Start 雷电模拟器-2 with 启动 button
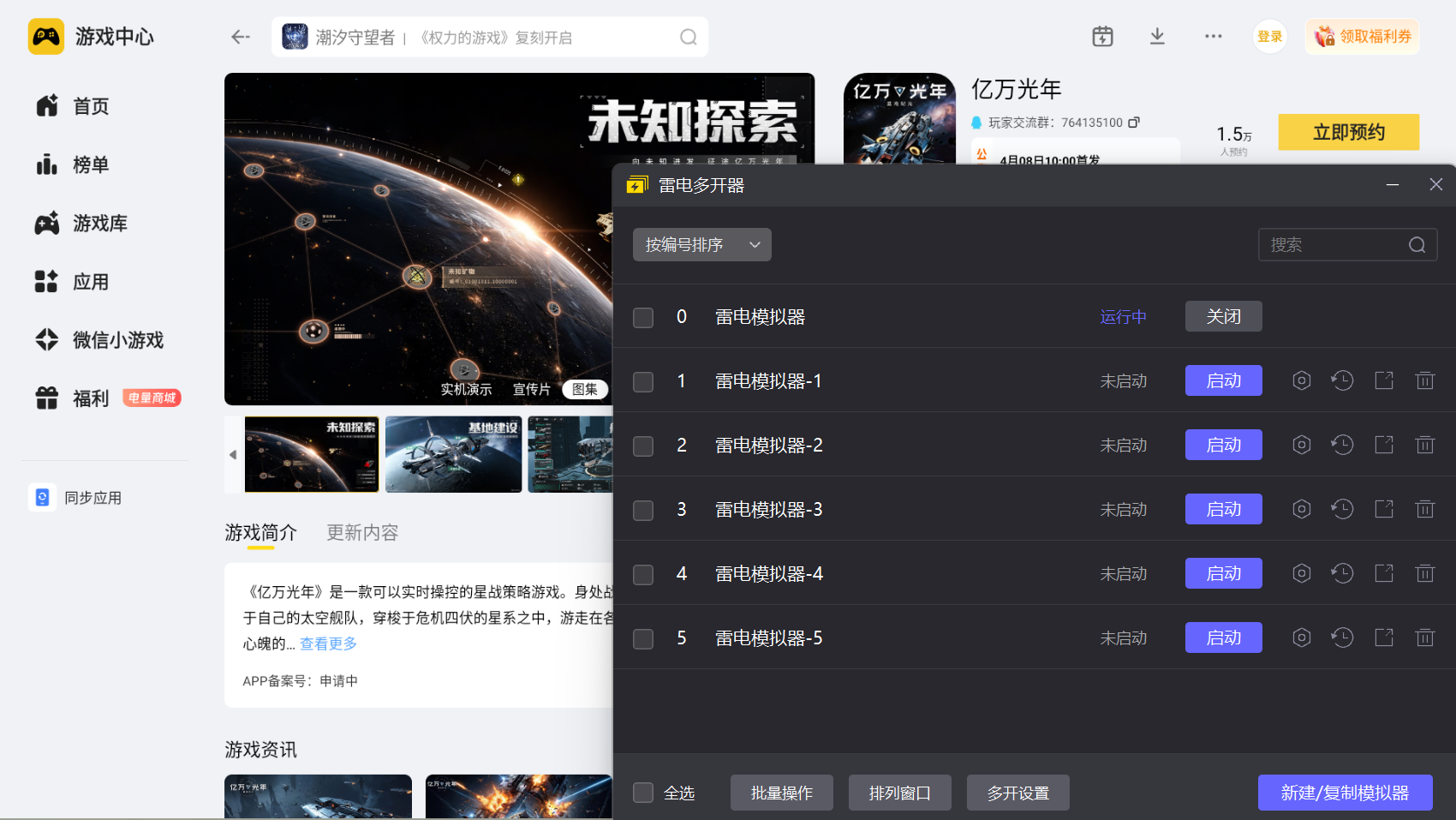 [1223, 445]
